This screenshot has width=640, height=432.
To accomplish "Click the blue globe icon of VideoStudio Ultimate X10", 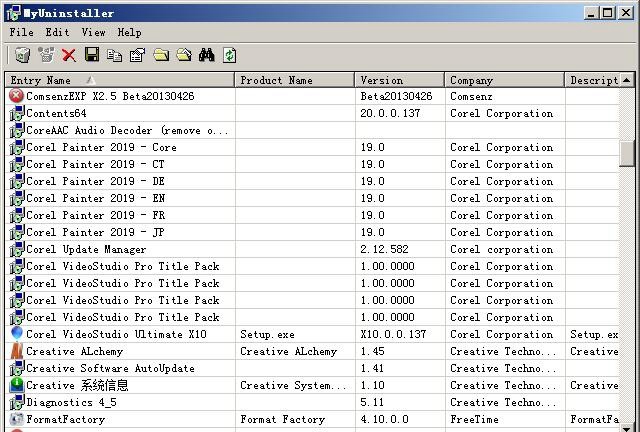I will (x=17, y=334).
